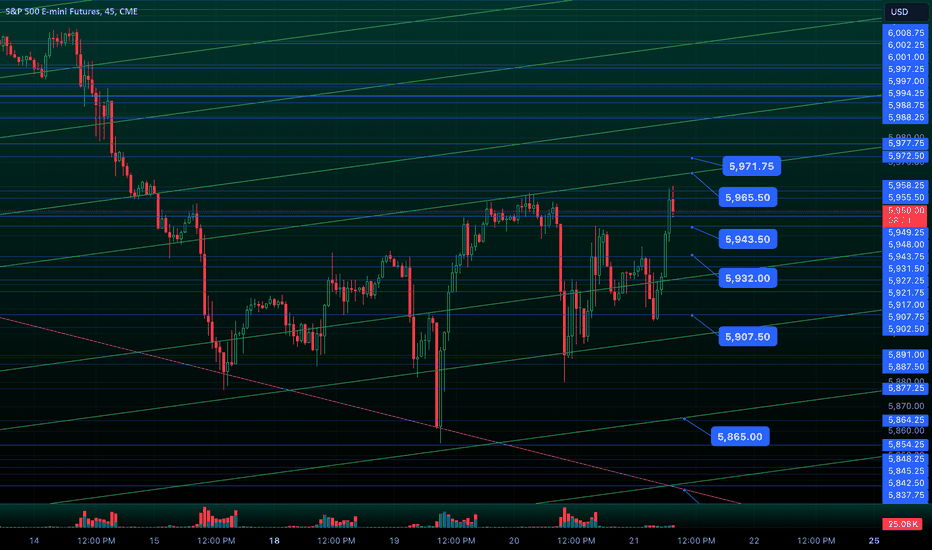Viewport: 932px width, 550px height.
Task: Click the S&P 500 E-mini Futures chart title
Action: 71,11
